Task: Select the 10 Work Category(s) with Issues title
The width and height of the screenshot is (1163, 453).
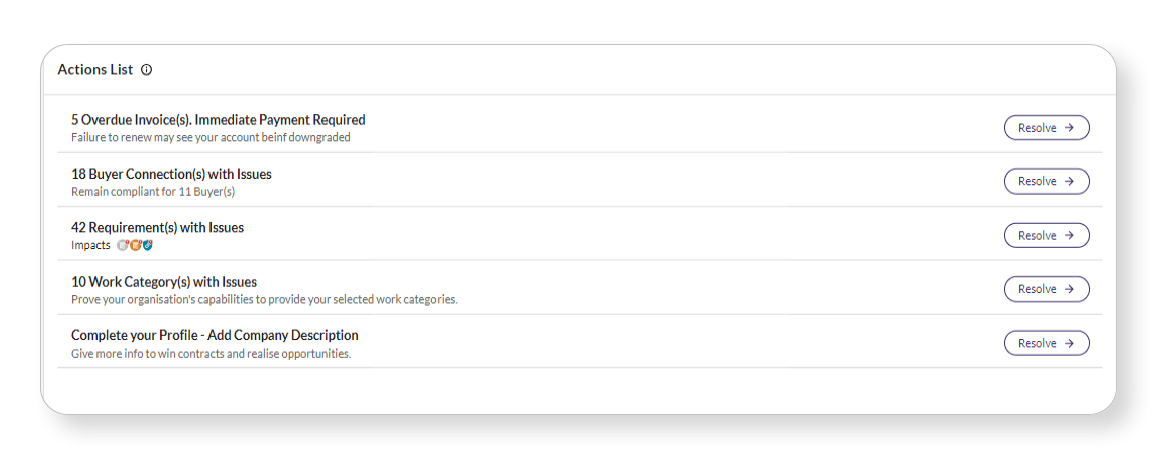Action: [x=164, y=282]
